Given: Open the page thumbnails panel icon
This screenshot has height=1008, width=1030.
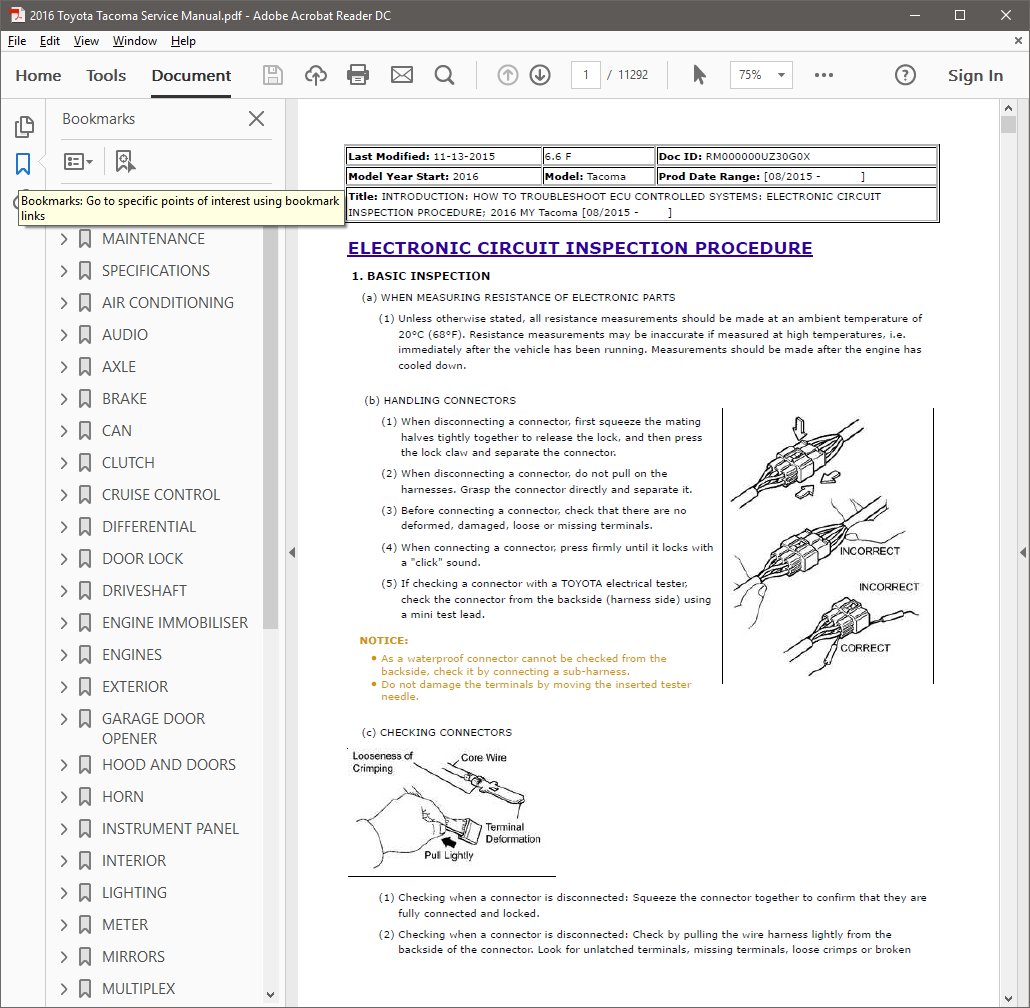Looking at the screenshot, I should pos(24,126).
